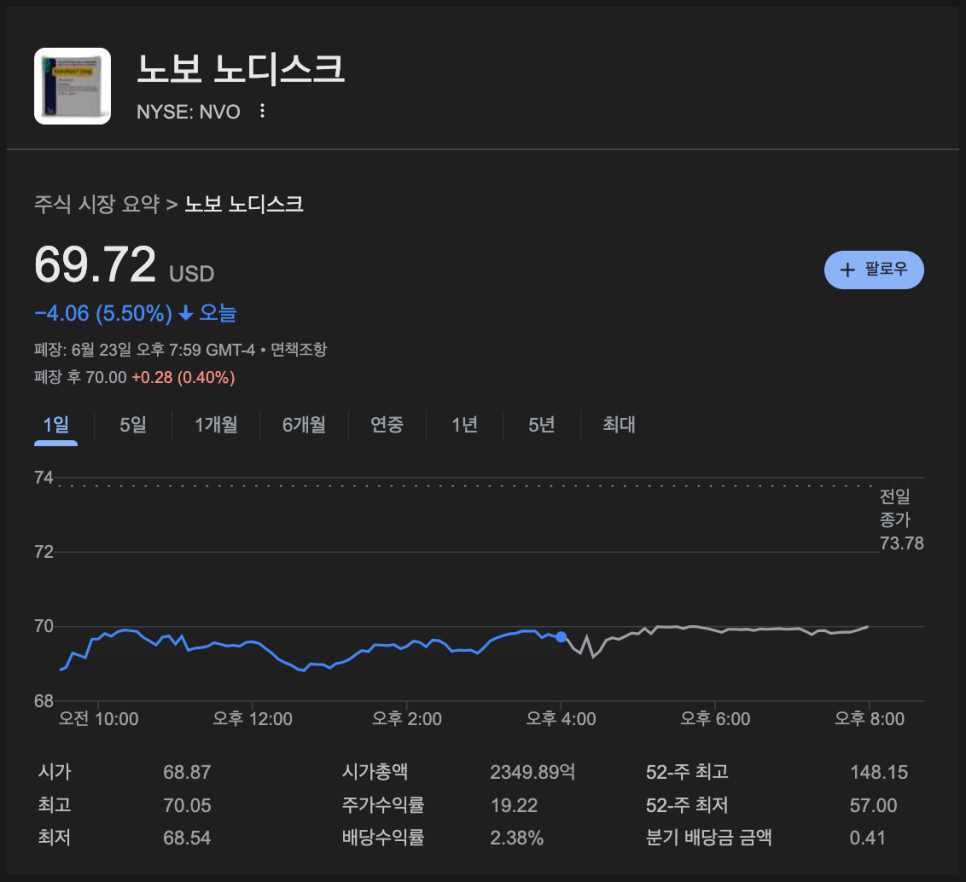Click the 52-주 최저 value 57.00
The image size is (966, 882).
click(x=874, y=805)
